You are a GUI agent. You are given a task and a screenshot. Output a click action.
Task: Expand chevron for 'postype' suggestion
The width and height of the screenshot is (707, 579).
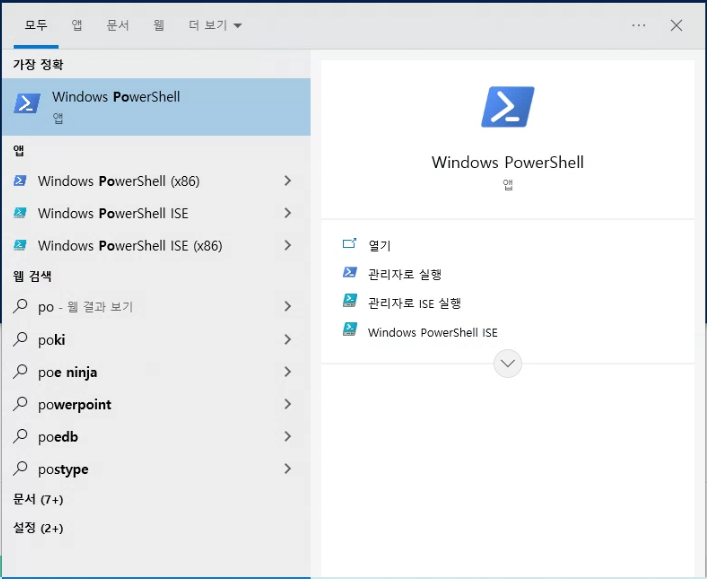click(288, 469)
